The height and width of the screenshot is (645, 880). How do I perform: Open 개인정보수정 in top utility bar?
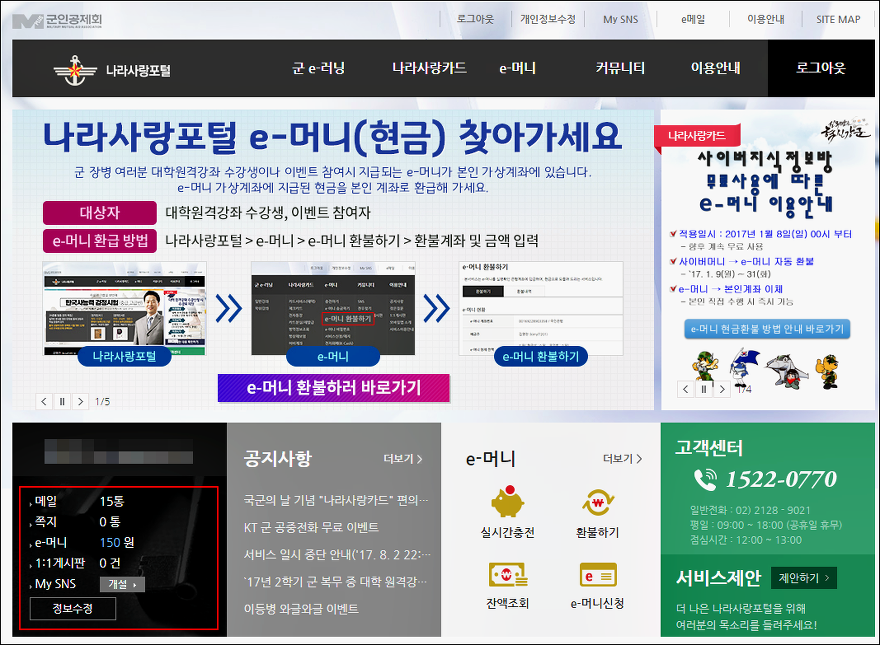coord(548,19)
